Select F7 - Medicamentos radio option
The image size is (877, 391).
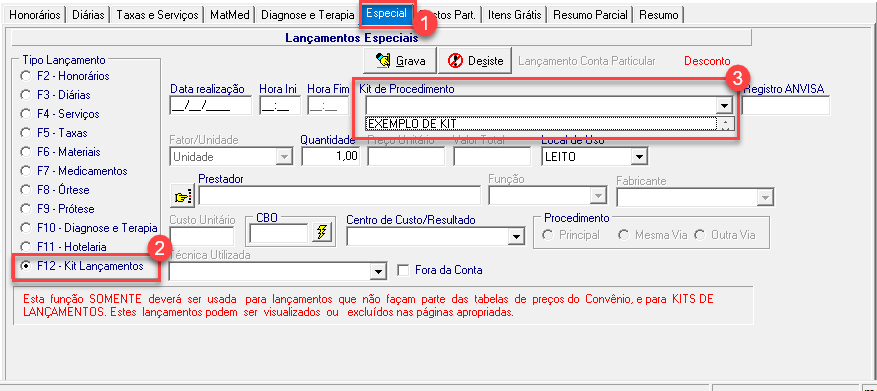tap(25, 171)
